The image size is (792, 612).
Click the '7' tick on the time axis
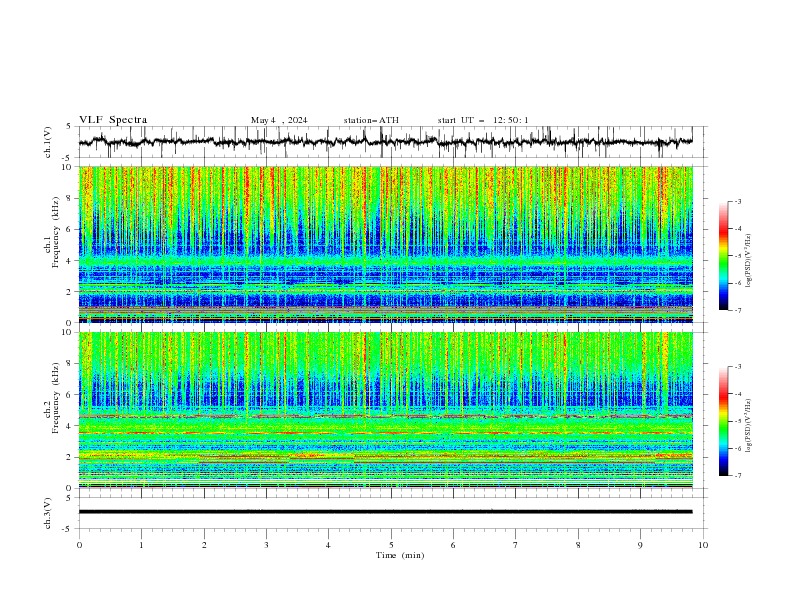coord(516,545)
